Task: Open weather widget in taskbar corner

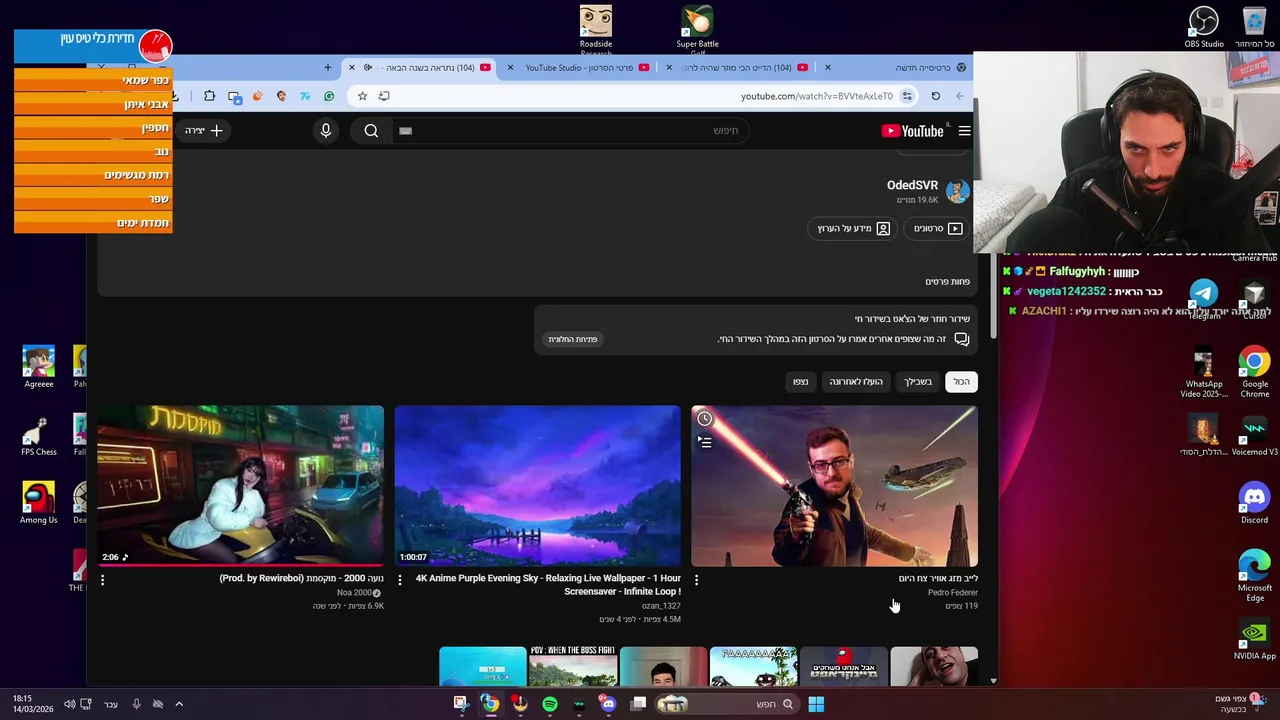Action: [x=1240, y=704]
